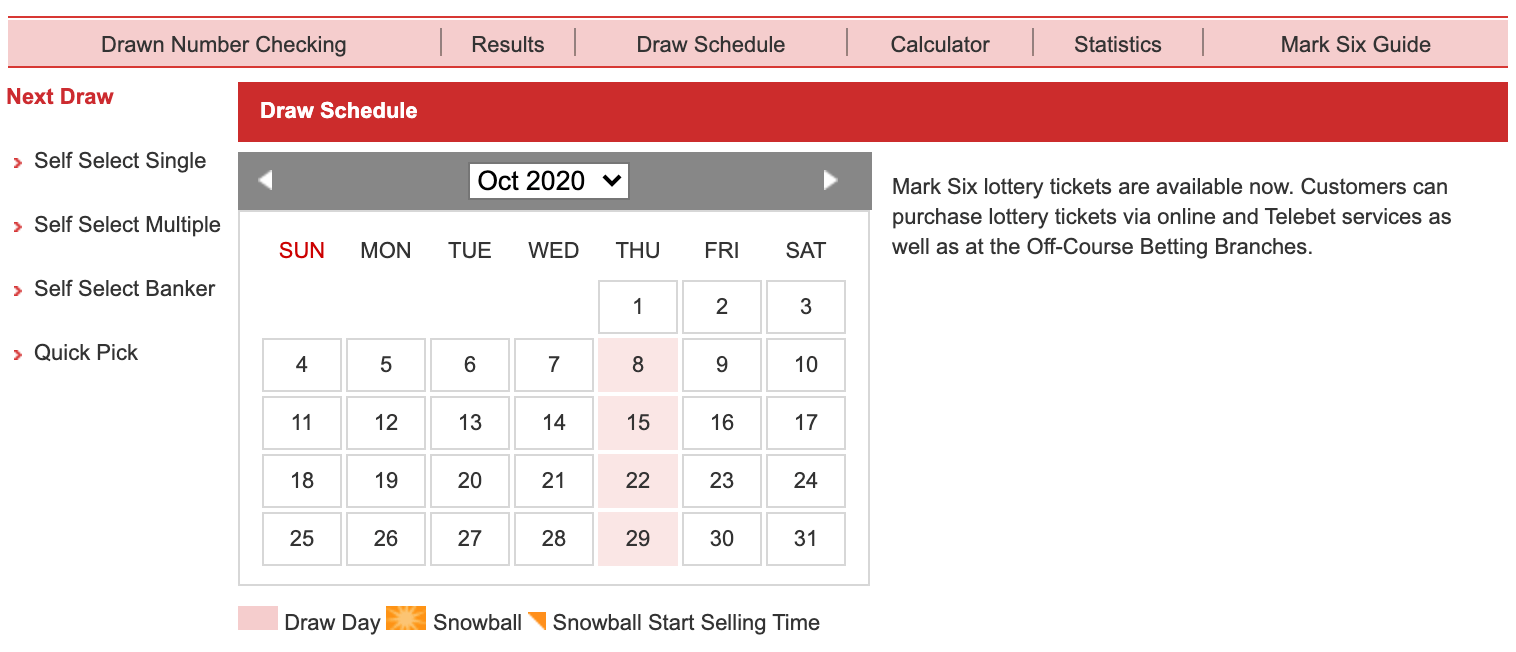This screenshot has width=1516, height=652.
Task: Open the Self Select Single link
Action: click(120, 161)
